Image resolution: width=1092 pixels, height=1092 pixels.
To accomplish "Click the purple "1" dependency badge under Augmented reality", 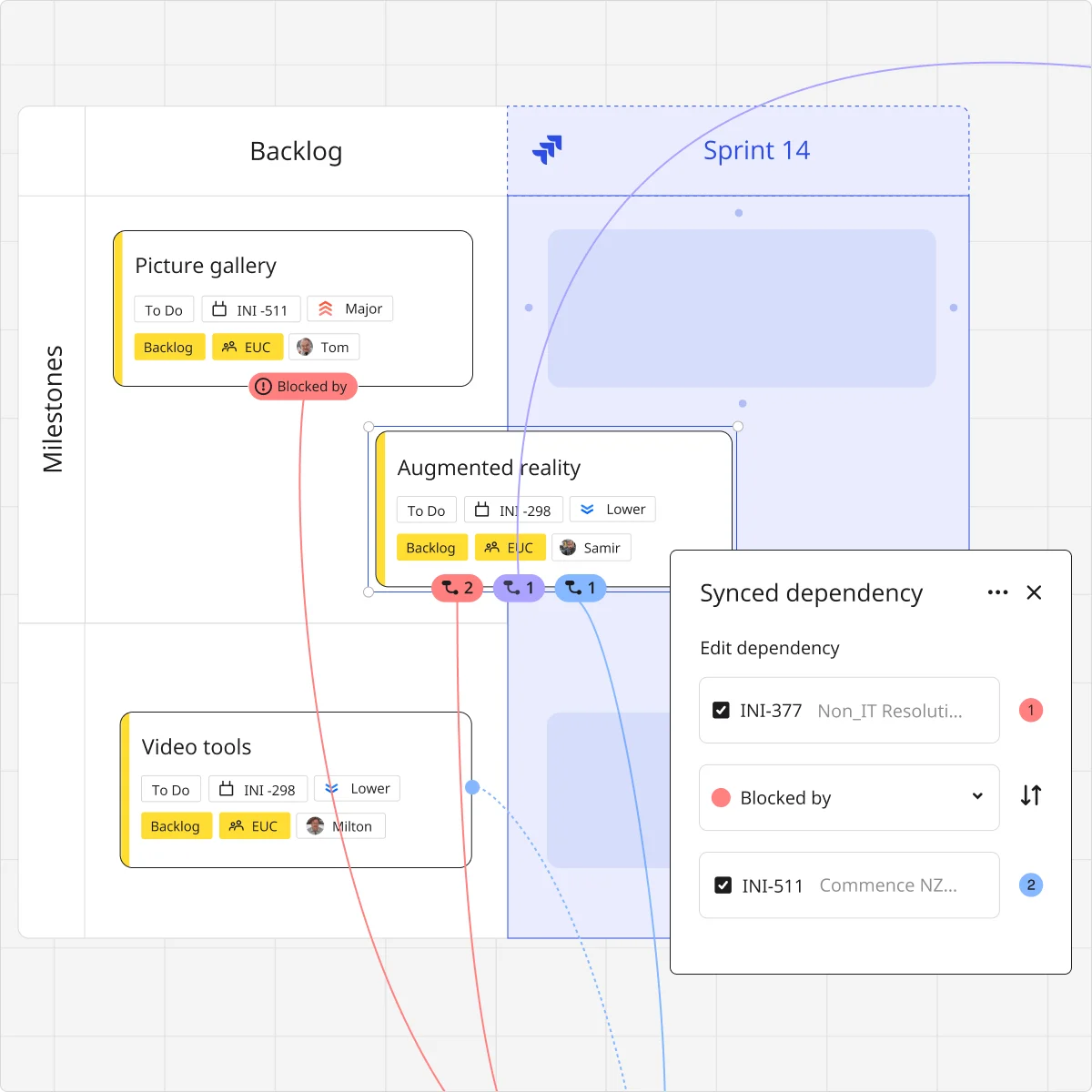I will coord(519,588).
